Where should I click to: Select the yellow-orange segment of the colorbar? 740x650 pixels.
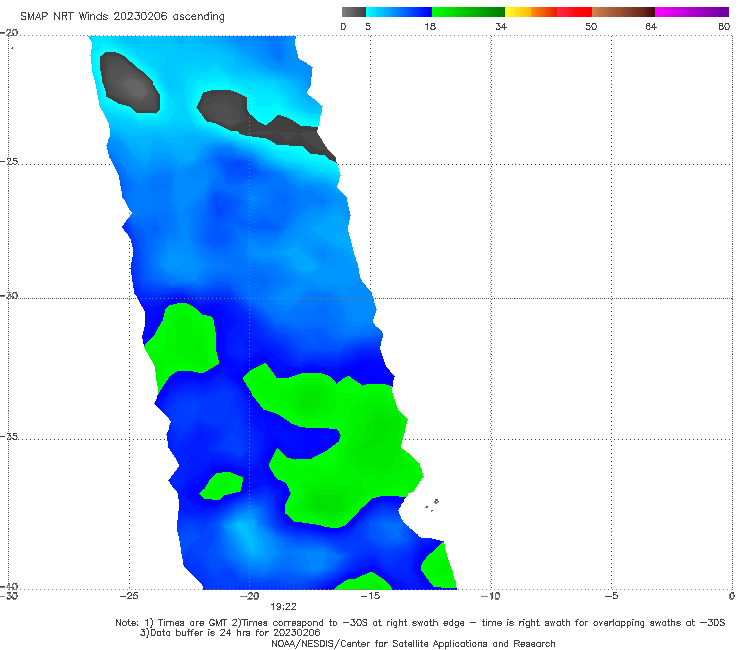(x=531, y=12)
